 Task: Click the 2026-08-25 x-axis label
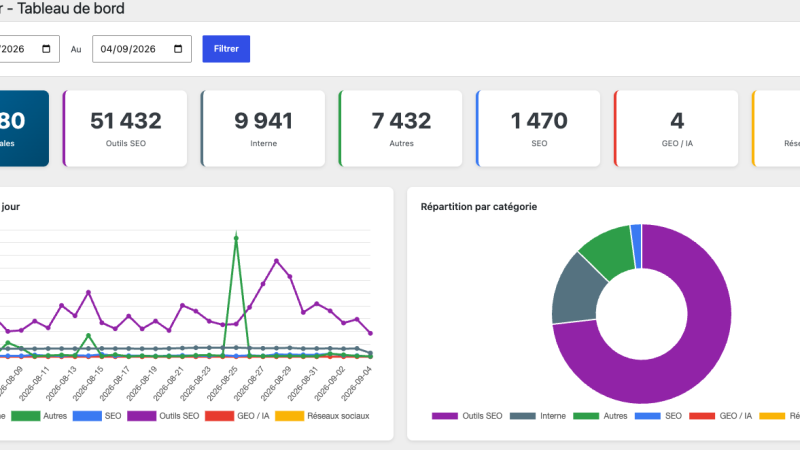[x=223, y=383]
